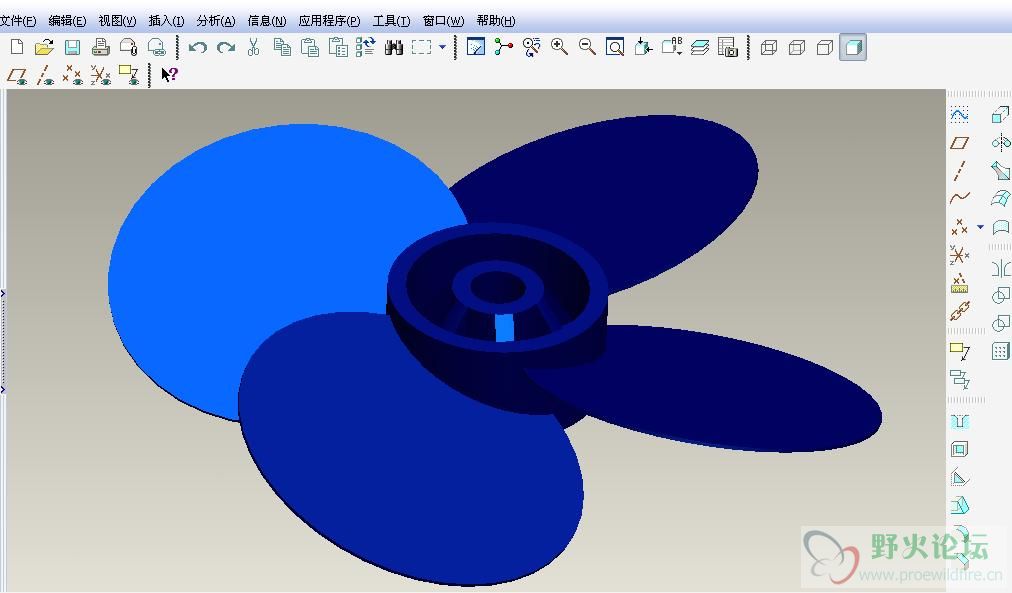
Task: Open the selection box dropdown arrow
Action: (442, 47)
